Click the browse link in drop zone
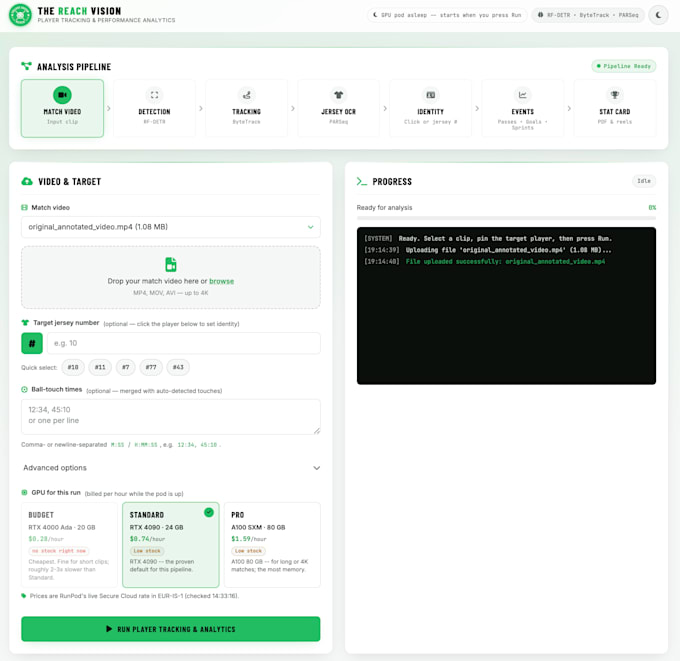The height and width of the screenshot is (661, 680). (222, 281)
